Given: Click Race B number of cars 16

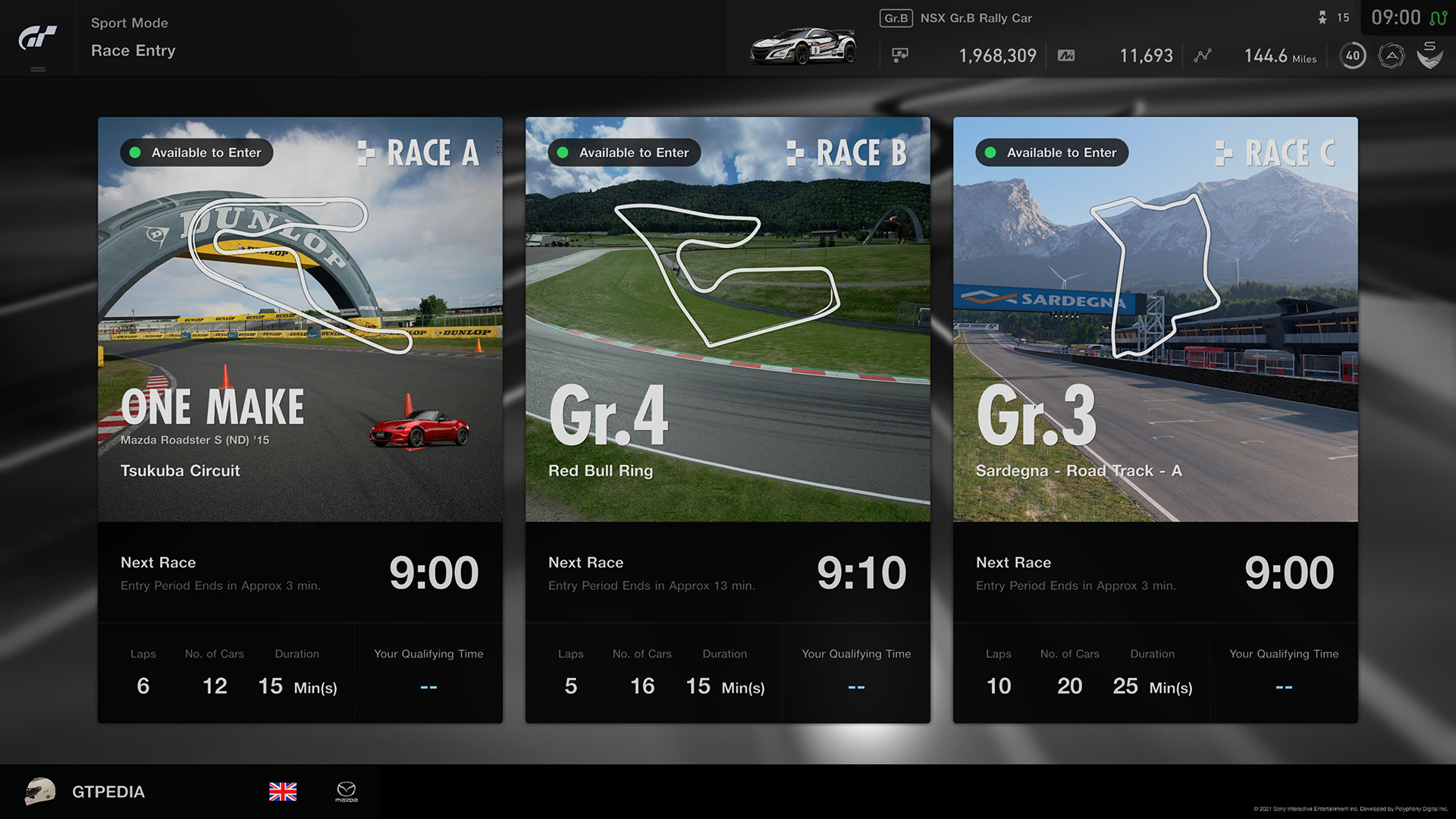Looking at the screenshot, I should pyautogui.click(x=642, y=686).
